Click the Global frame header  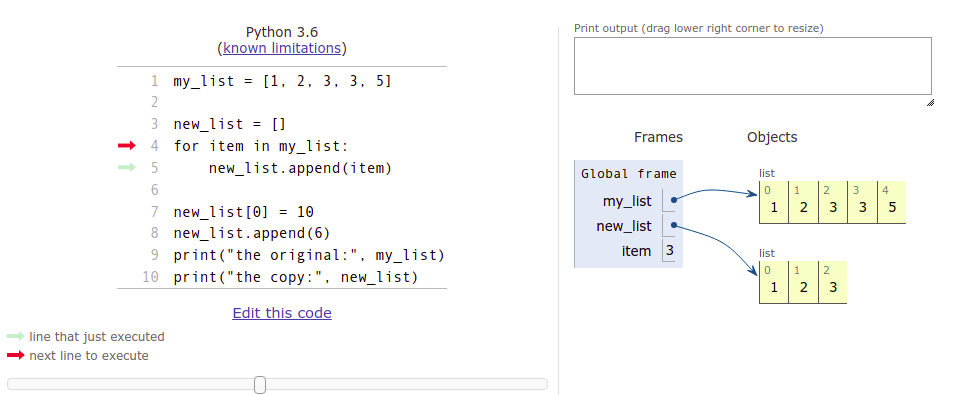[628, 174]
